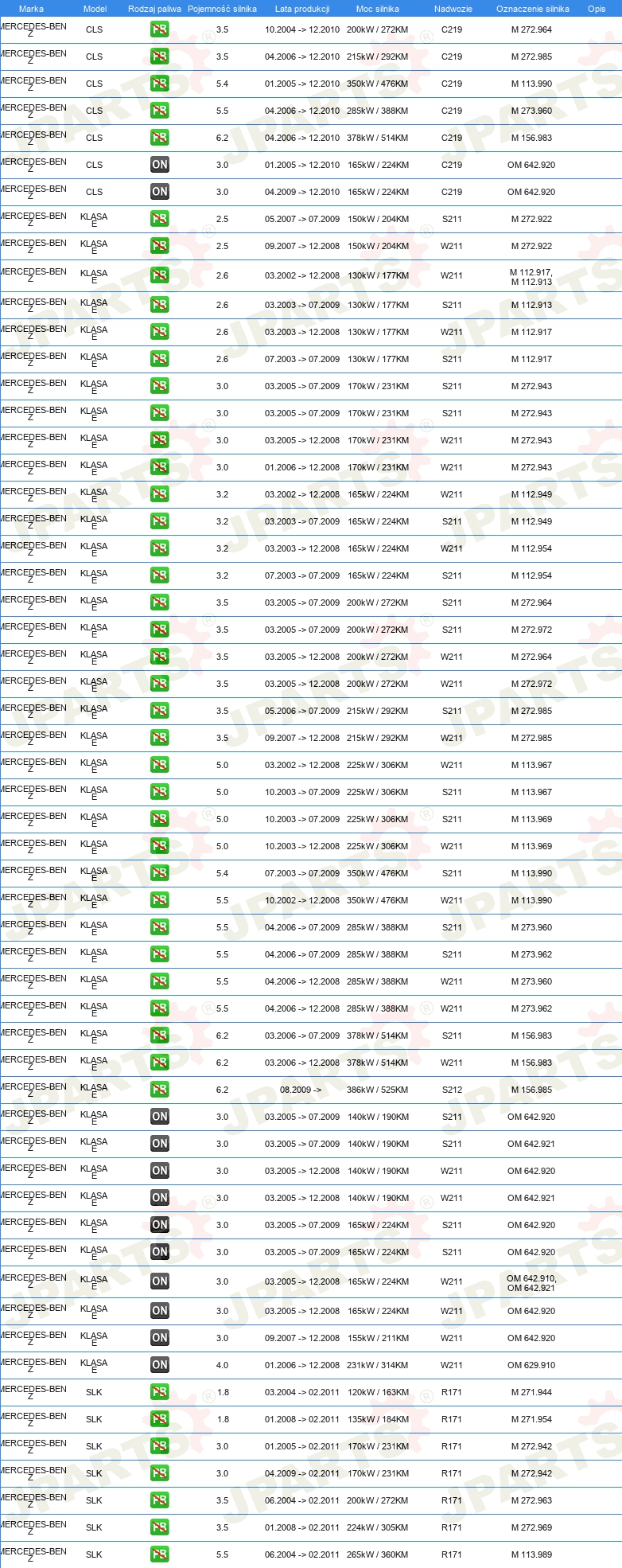
Task: Click 'C219' in the CLS 6.2 row
Action: pos(452,138)
